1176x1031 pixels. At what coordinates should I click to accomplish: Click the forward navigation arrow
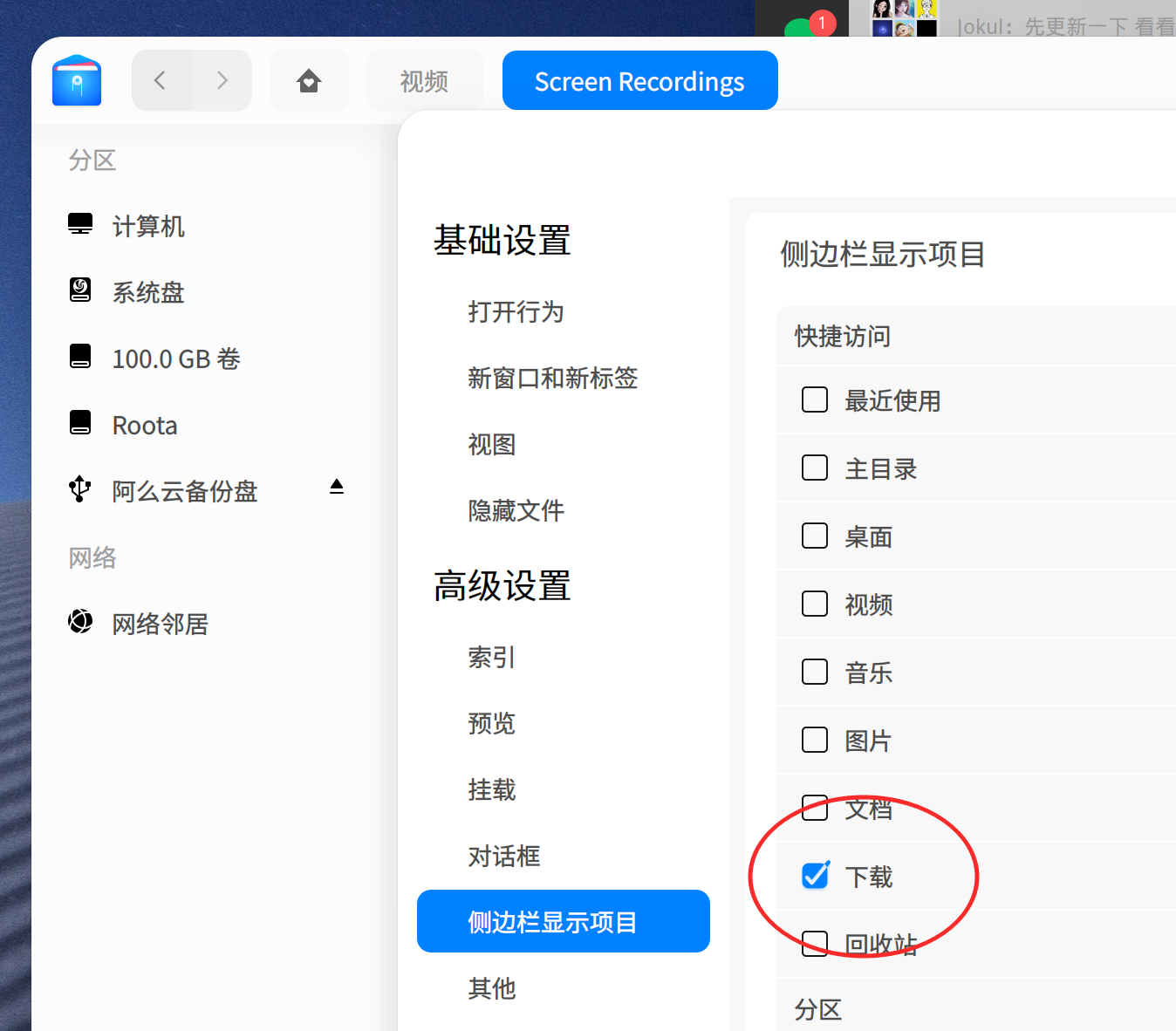point(222,79)
